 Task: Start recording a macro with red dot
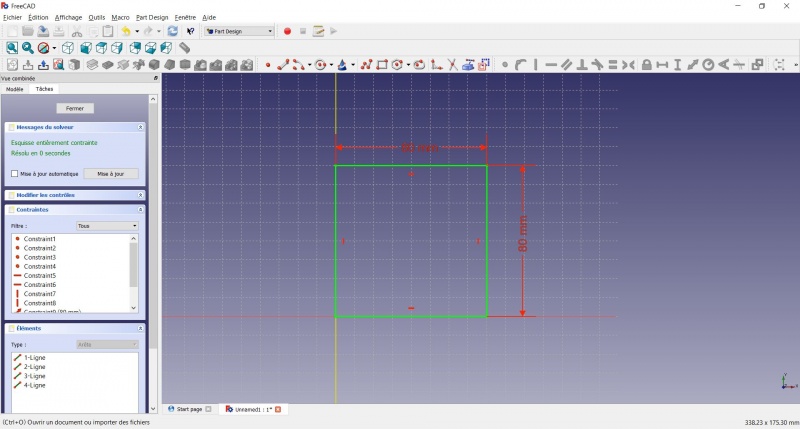click(x=287, y=31)
